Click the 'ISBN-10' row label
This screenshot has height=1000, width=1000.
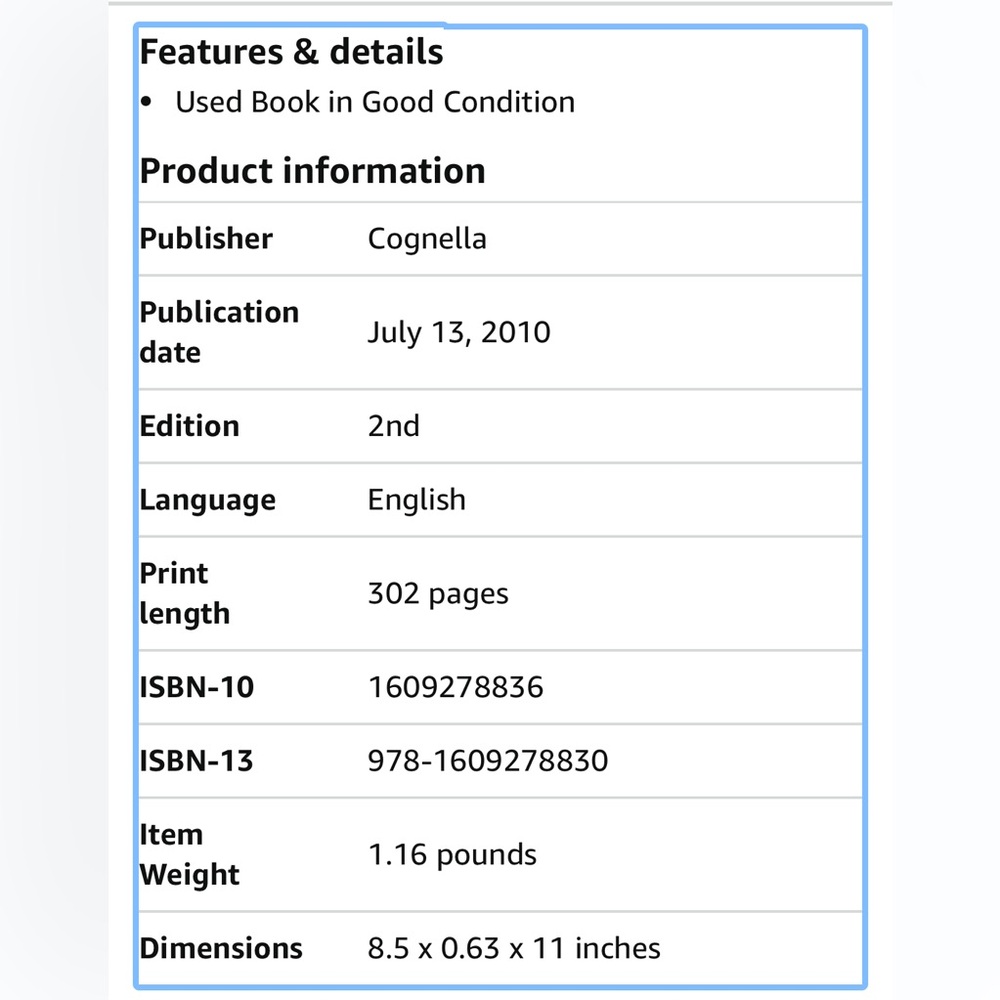pos(197,688)
